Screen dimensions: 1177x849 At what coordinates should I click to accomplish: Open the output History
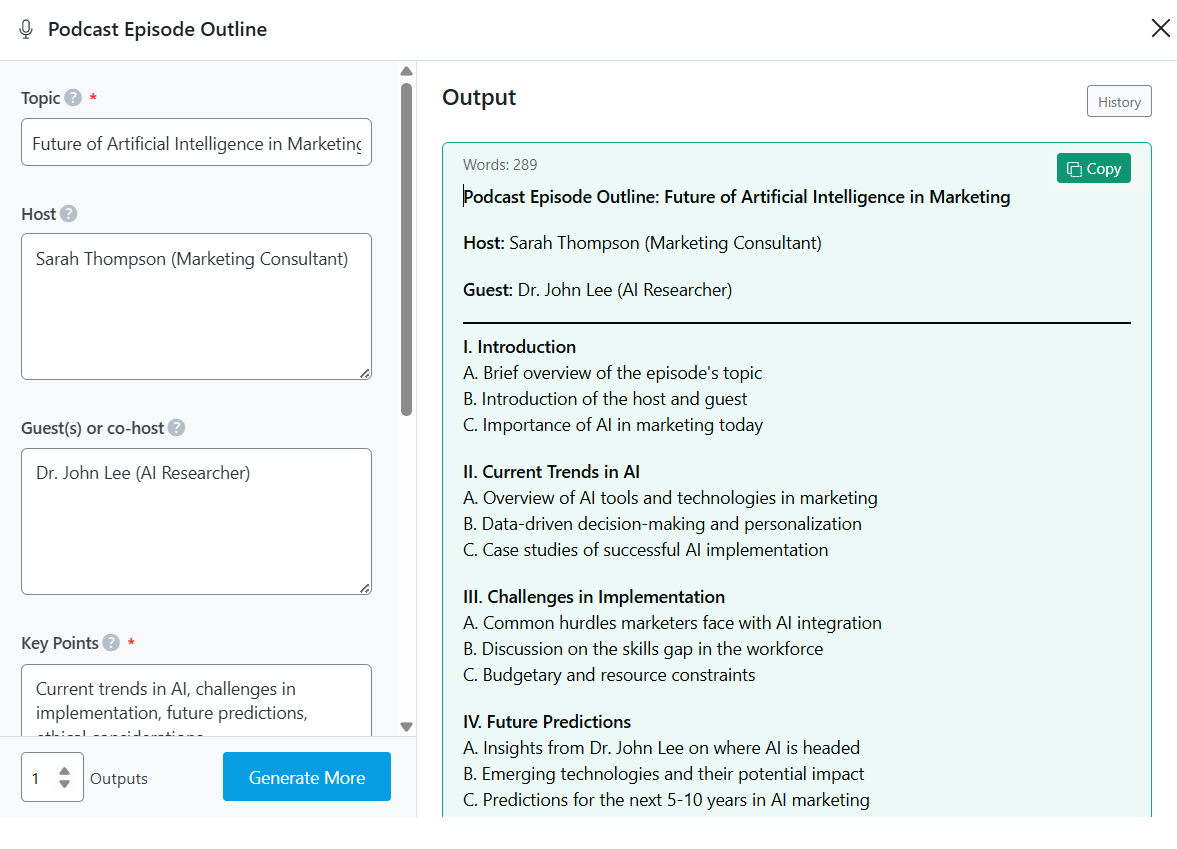pyautogui.click(x=1119, y=102)
